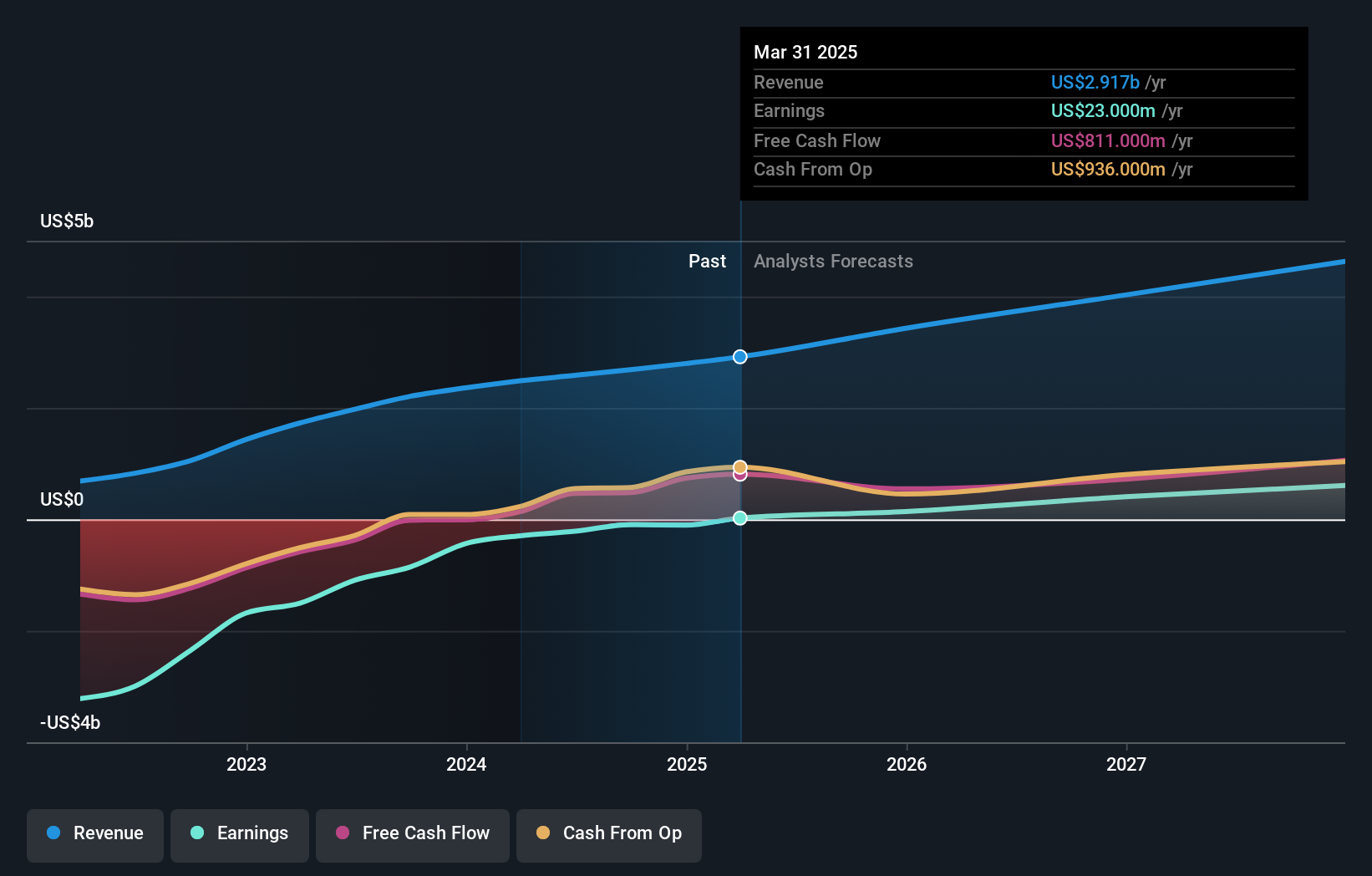The height and width of the screenshot is (876, 1372).
Task: Click the 2024 x-axis label
Action: (466, 764)
